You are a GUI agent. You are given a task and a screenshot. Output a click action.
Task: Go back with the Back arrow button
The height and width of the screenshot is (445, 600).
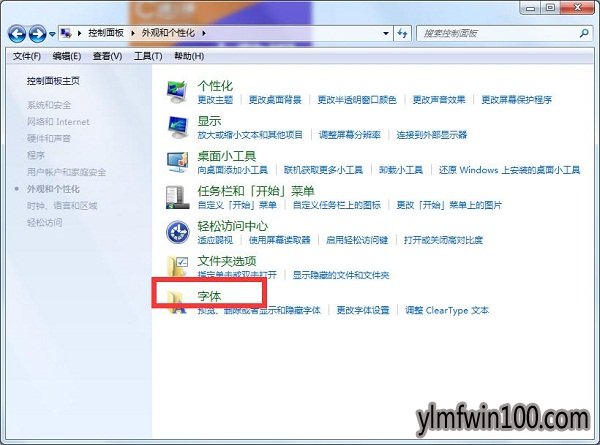point(17,34)
